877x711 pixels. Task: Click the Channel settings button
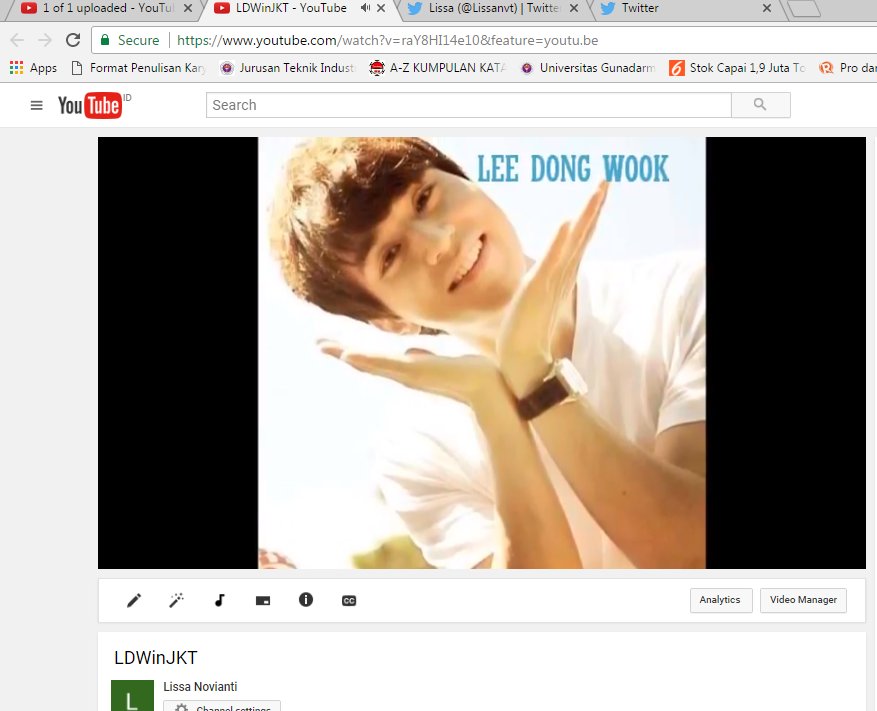222,706
